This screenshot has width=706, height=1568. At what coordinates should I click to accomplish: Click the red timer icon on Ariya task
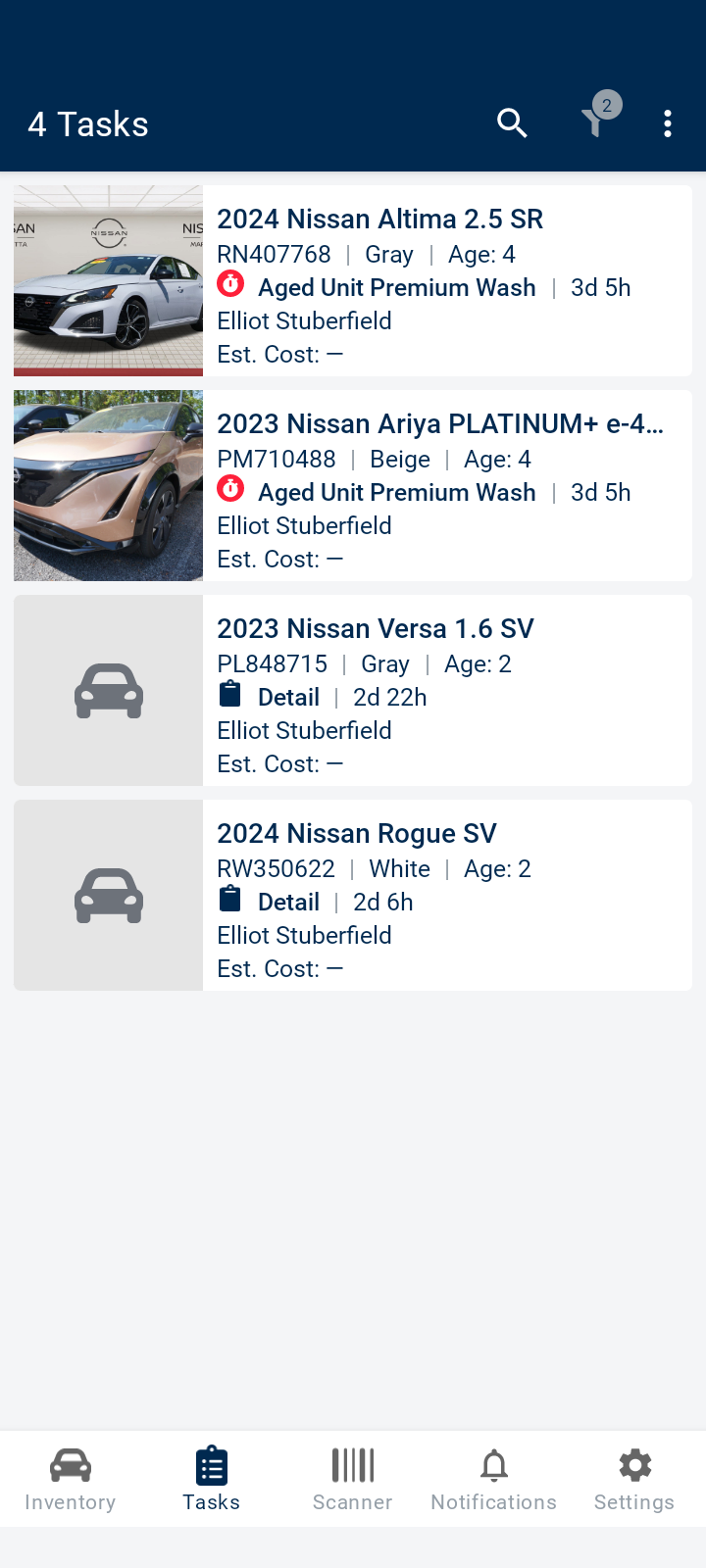230,490
